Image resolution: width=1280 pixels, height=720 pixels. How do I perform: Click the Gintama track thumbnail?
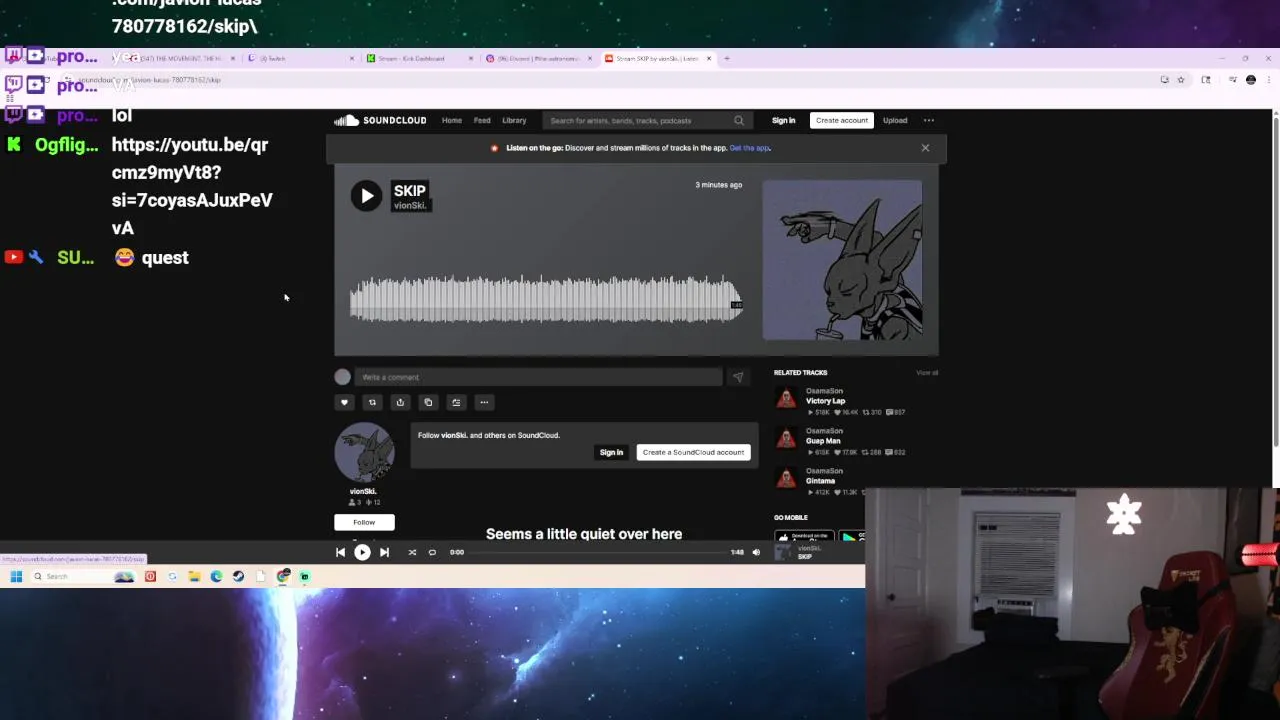tap(787, 480)
